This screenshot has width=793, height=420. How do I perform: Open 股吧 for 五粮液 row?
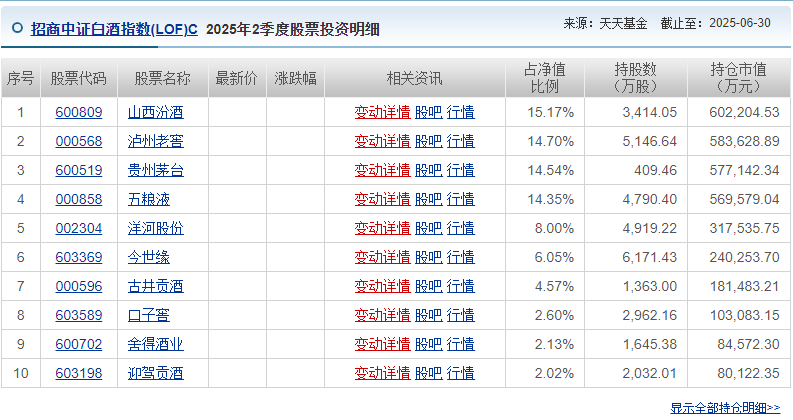point(428,199)
